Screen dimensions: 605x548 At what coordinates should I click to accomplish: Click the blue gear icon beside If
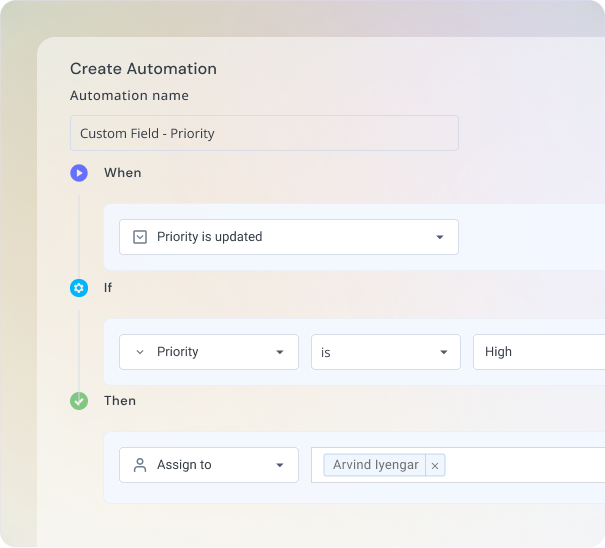click(79, 288)
